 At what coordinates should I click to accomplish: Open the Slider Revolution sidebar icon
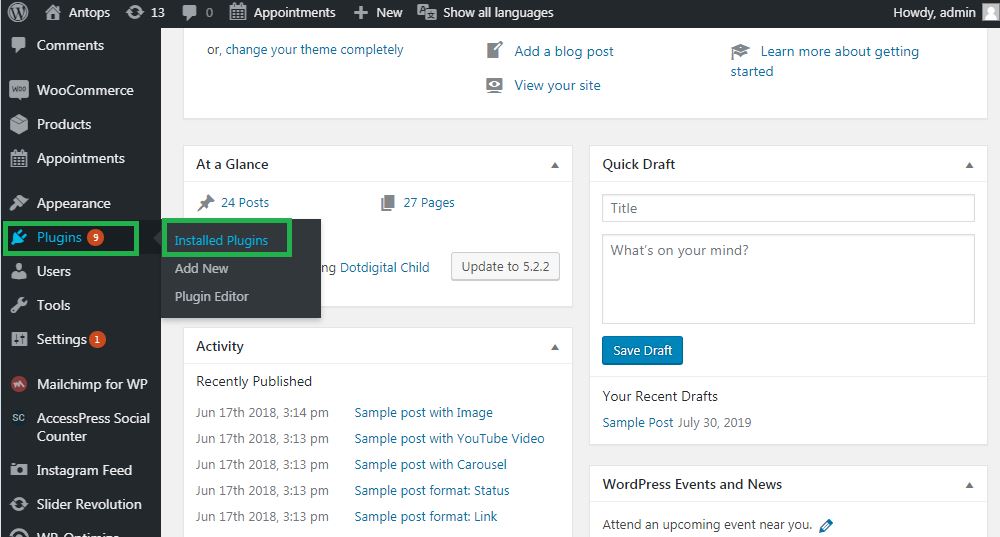(x=19, y=504)
